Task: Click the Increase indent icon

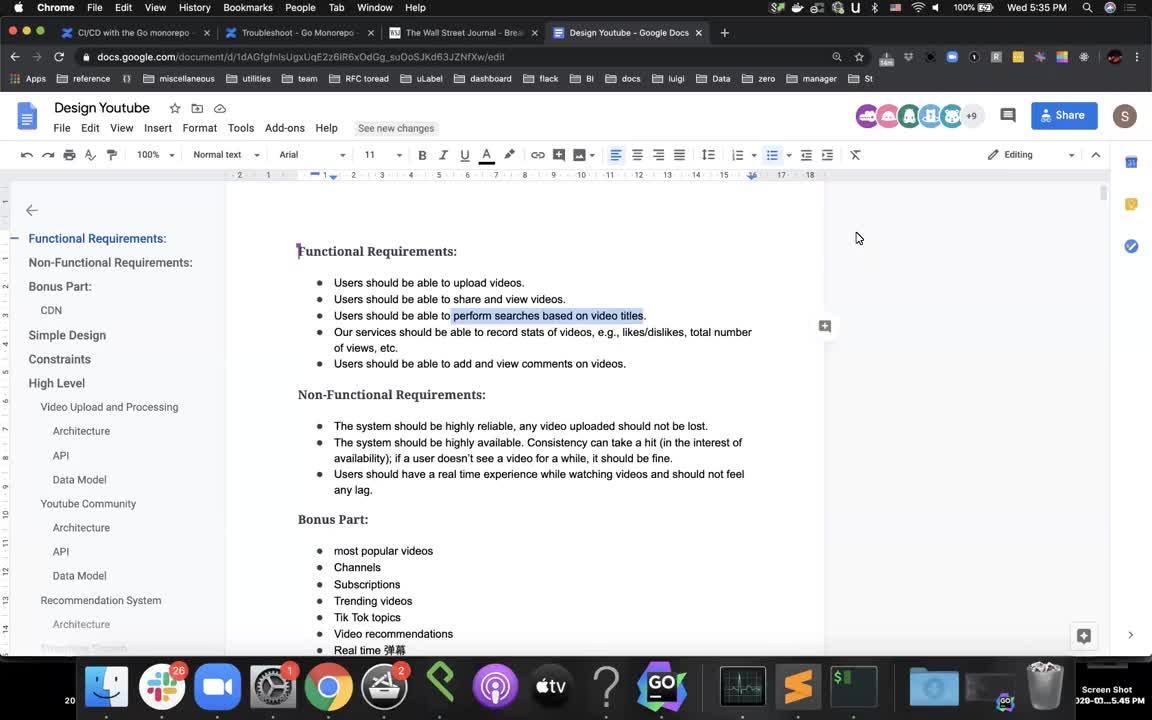Action: coord(827,155)
